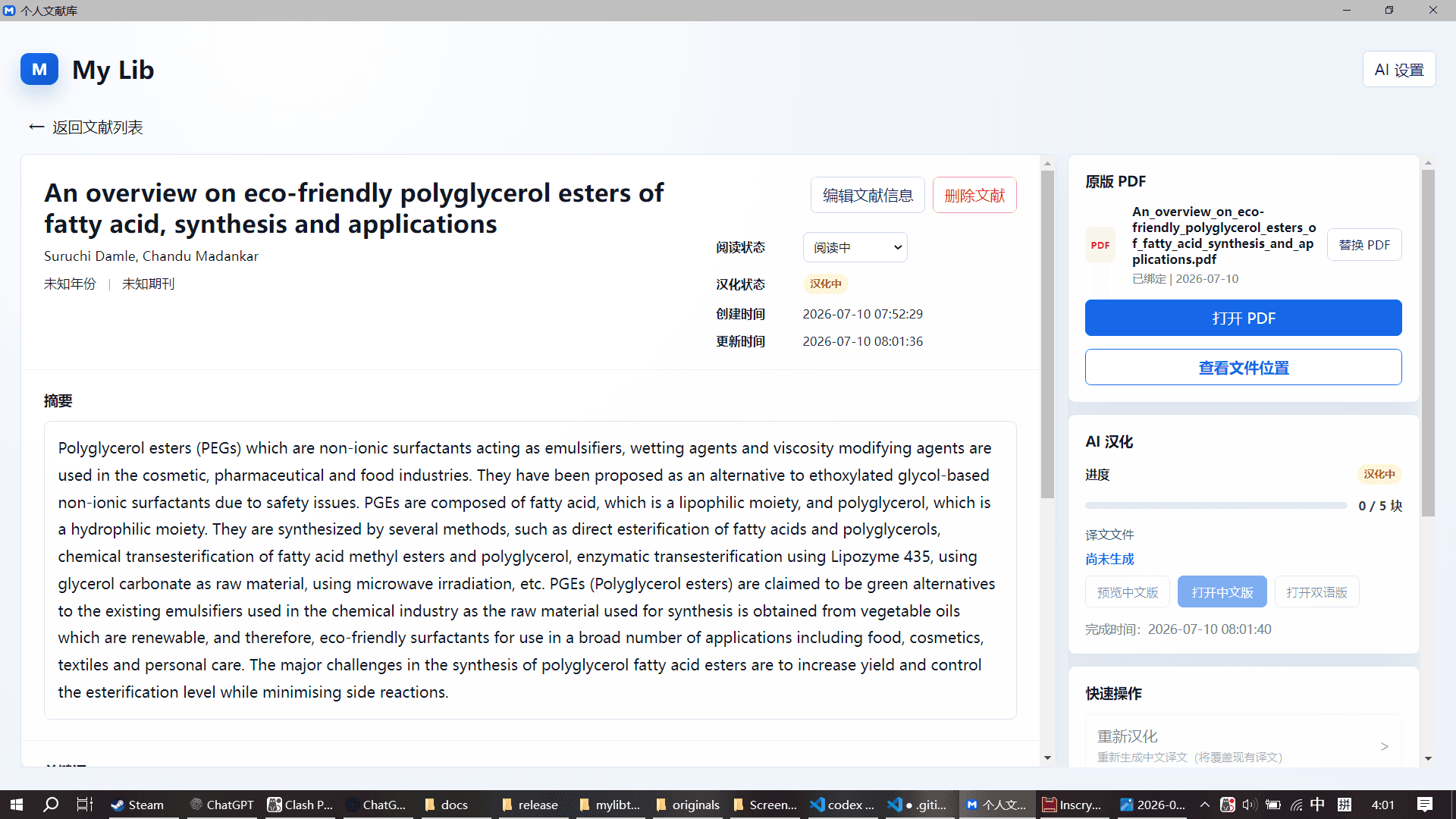Viewport: 1456px width, 819px height.
Task: Click 查看文件位置 button
Action: [1244, 367]
